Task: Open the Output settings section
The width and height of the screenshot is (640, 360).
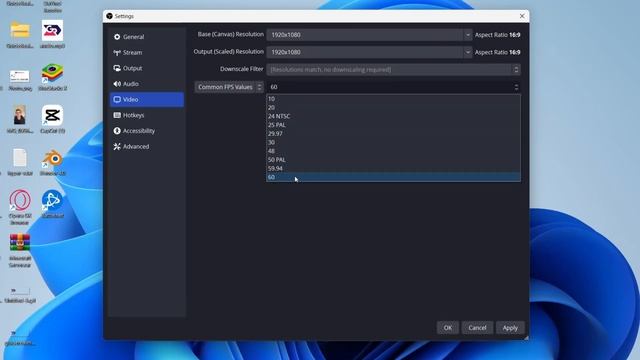Action: click(x=147, y=68)
